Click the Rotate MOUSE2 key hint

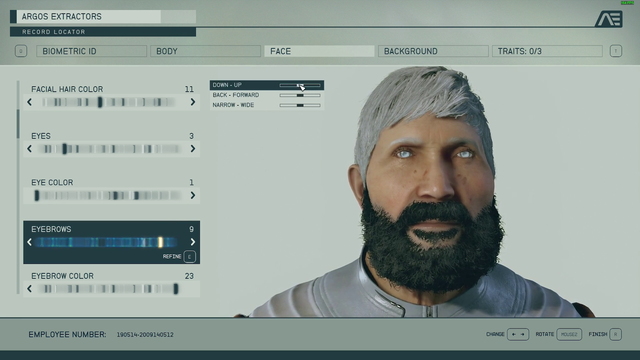point(569,334)
